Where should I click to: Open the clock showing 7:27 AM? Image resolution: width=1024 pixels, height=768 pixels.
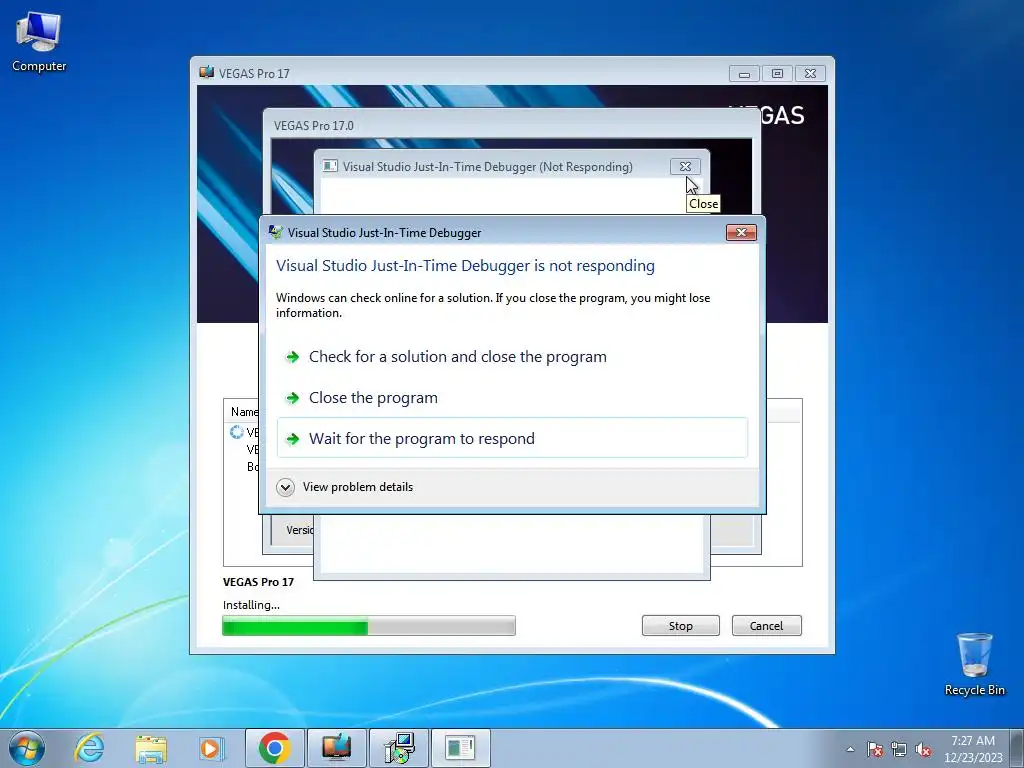973,749
